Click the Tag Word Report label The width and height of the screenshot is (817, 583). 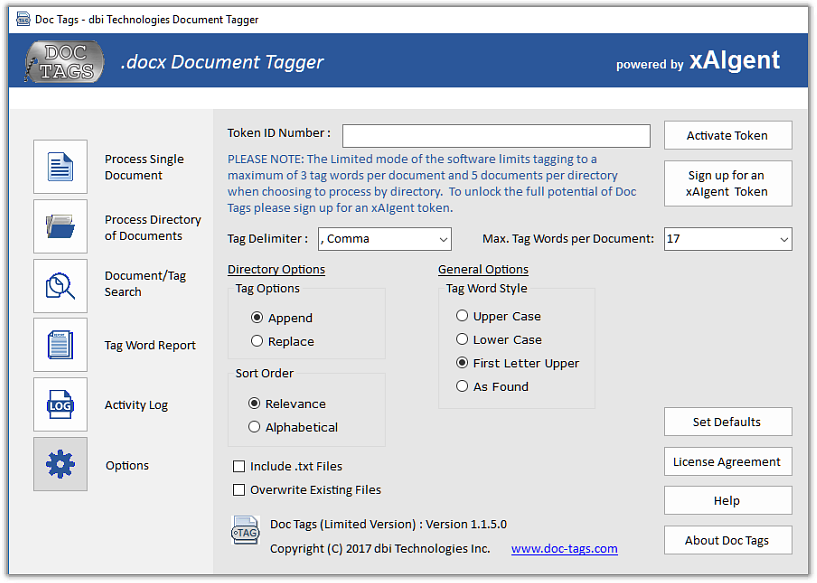coord(150,345)
